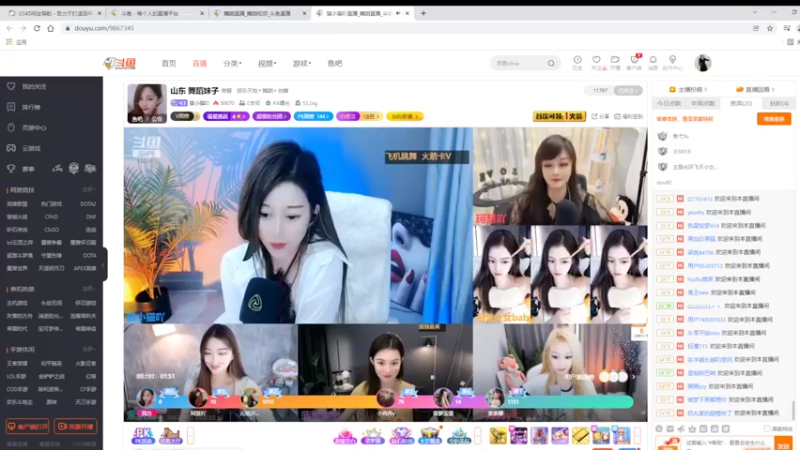Click the orange 发送 send button
The width and height of the screenshot is (800, 450).
pos(783,443)
